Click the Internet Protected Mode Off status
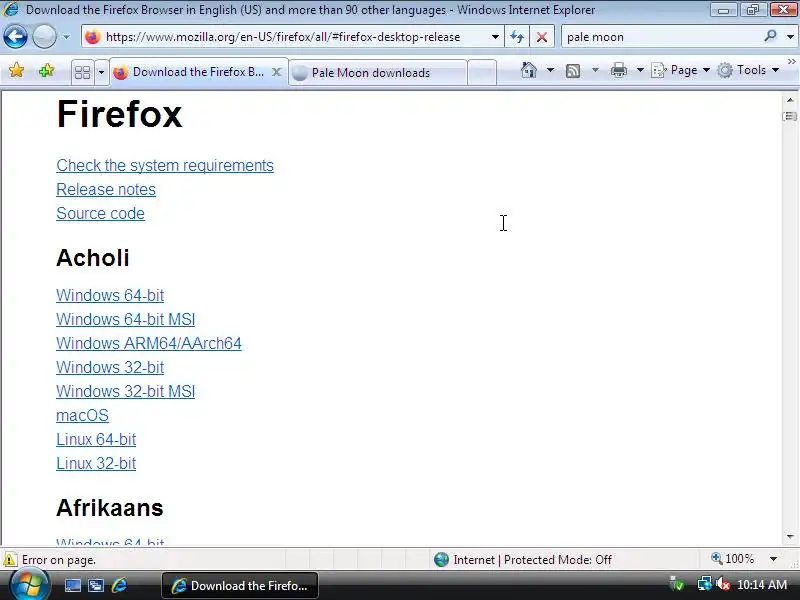The image size is (800, 600). 532,560
